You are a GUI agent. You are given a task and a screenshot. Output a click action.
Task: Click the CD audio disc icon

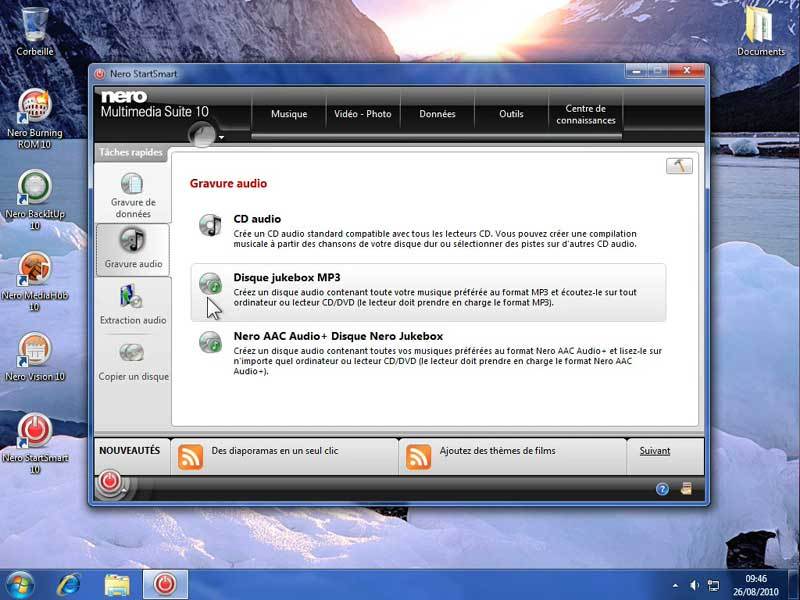click(x=210, y=225)
